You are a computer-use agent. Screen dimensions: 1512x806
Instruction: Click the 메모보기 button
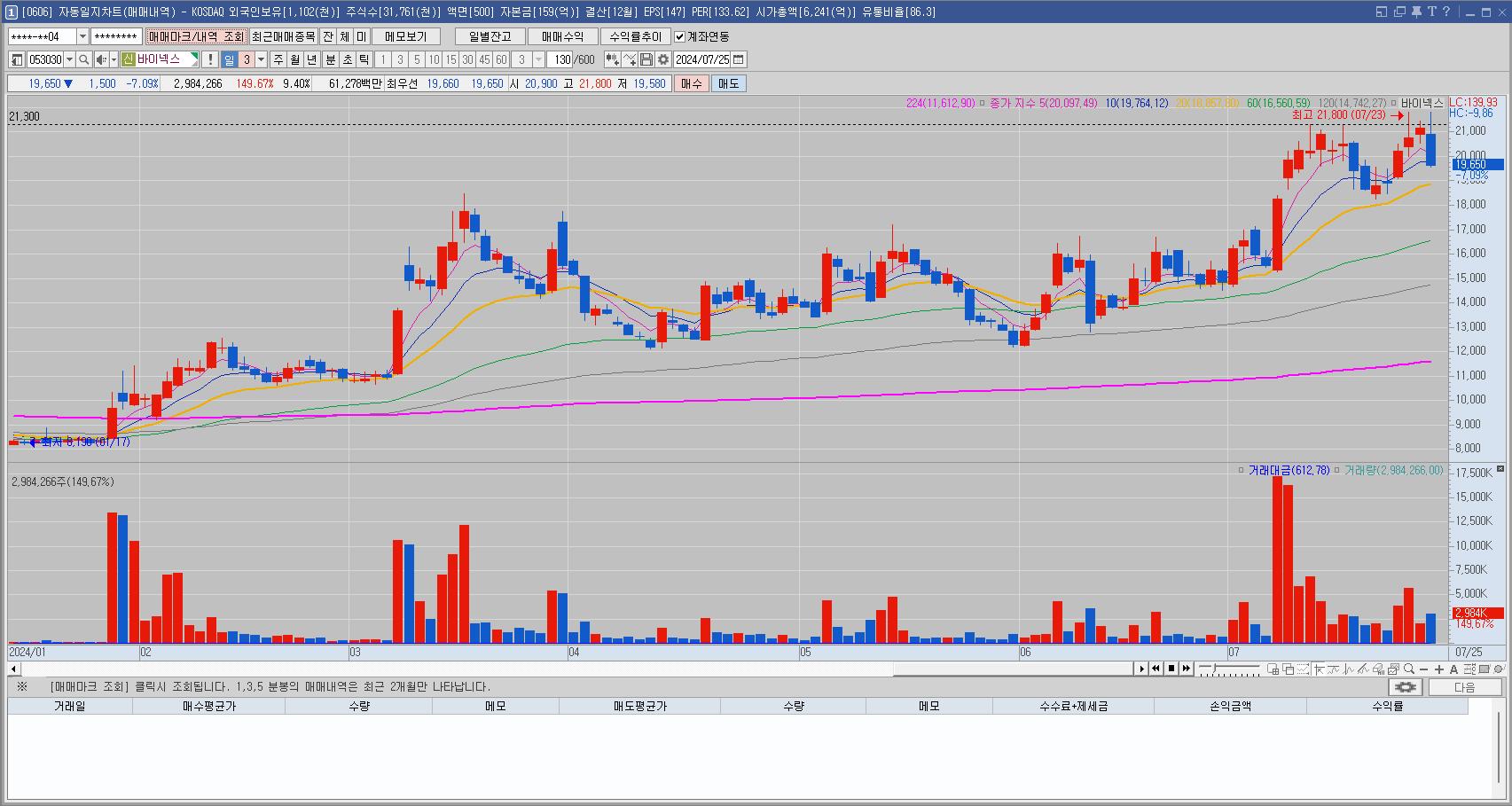(406, 36)
